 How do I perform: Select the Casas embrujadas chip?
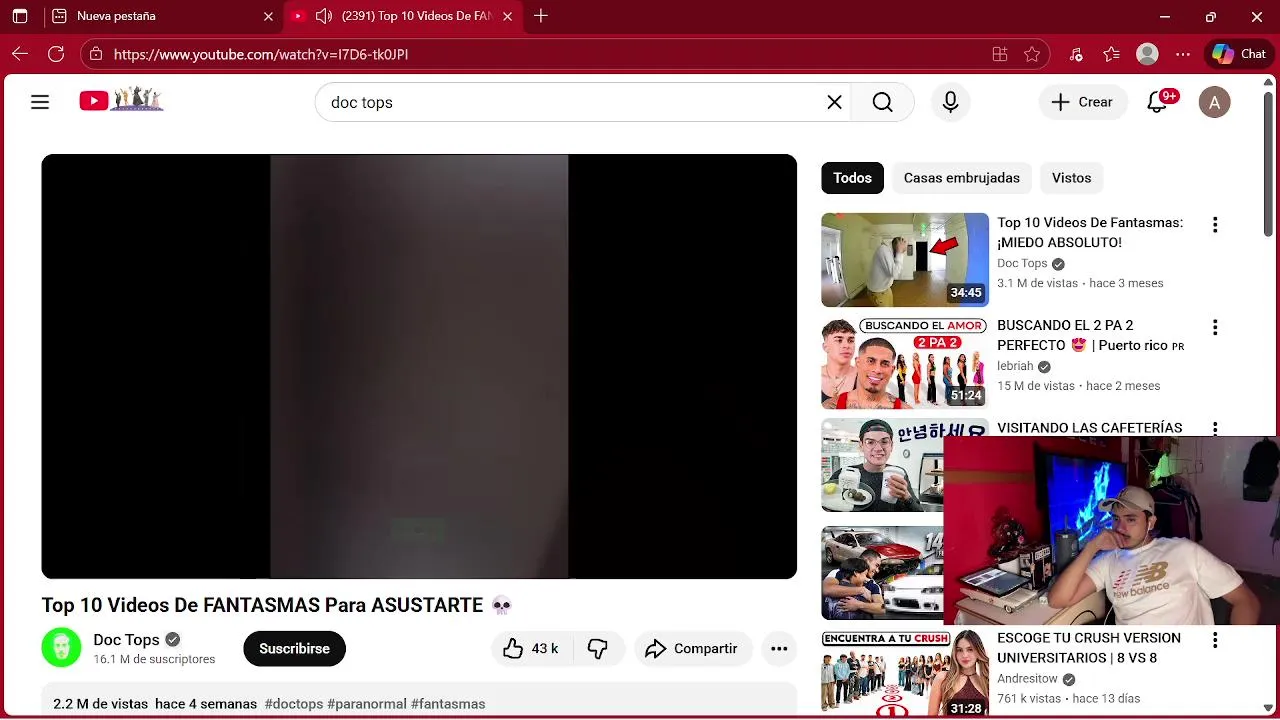(x=962, y=178)
